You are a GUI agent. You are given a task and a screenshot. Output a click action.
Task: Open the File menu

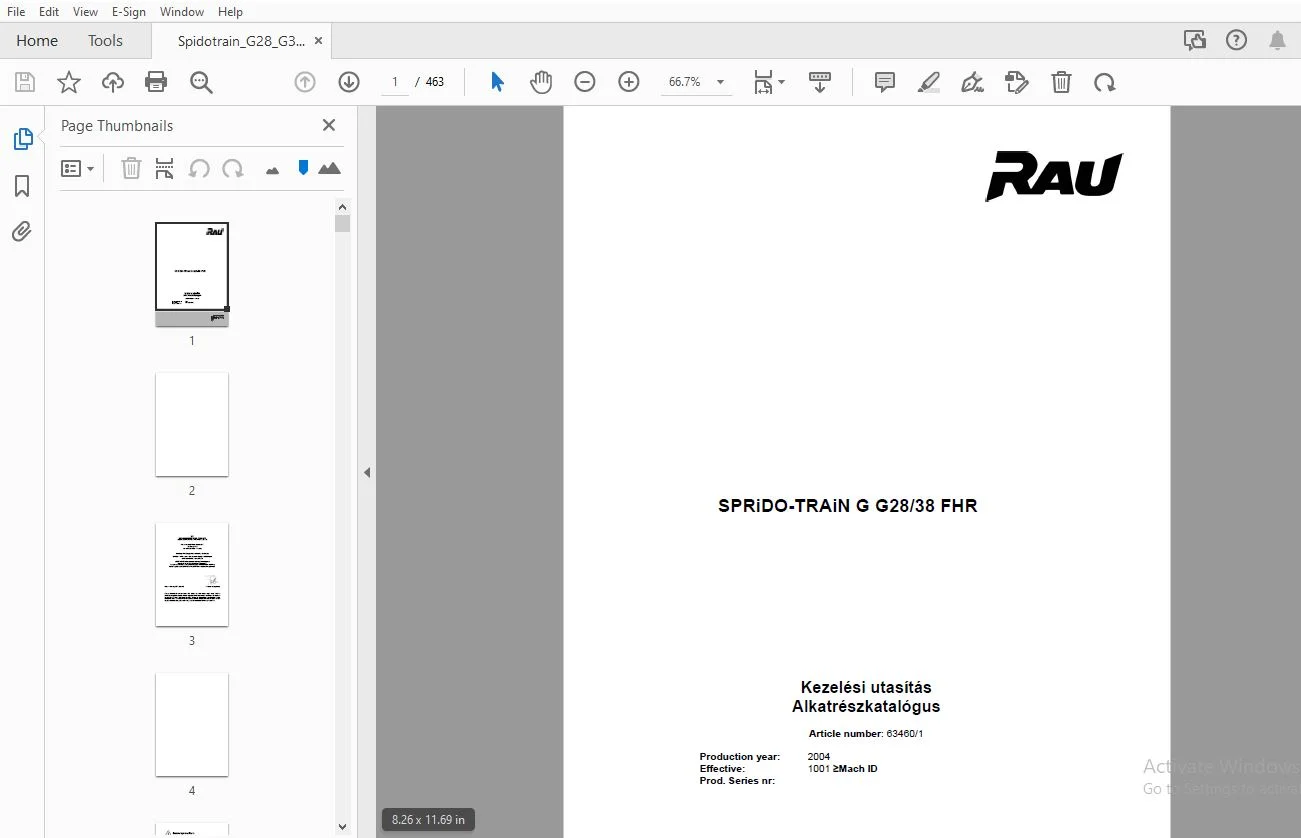[16, 12]
